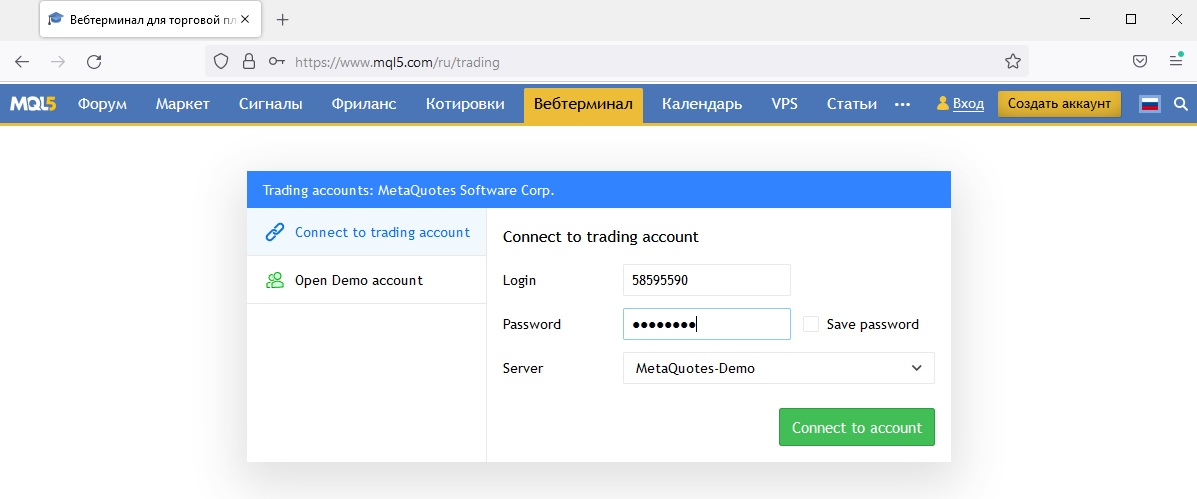Click the site padlock icon
Image resolution: width=1197 pixels, height=499 pixels.
click(248, 62)
